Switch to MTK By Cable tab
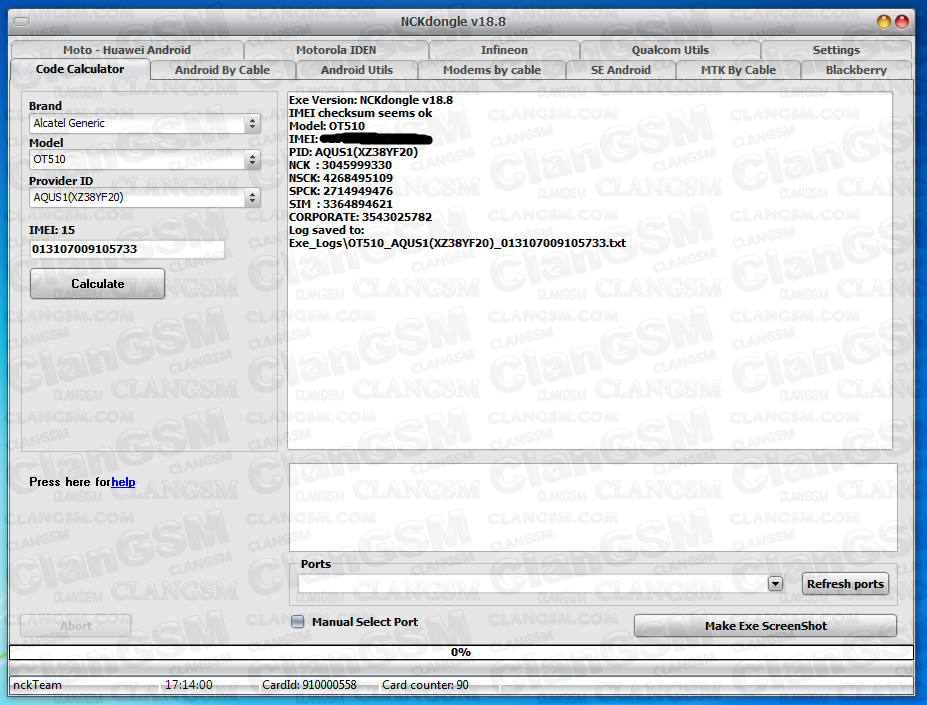927x705 pixels. 738,70
